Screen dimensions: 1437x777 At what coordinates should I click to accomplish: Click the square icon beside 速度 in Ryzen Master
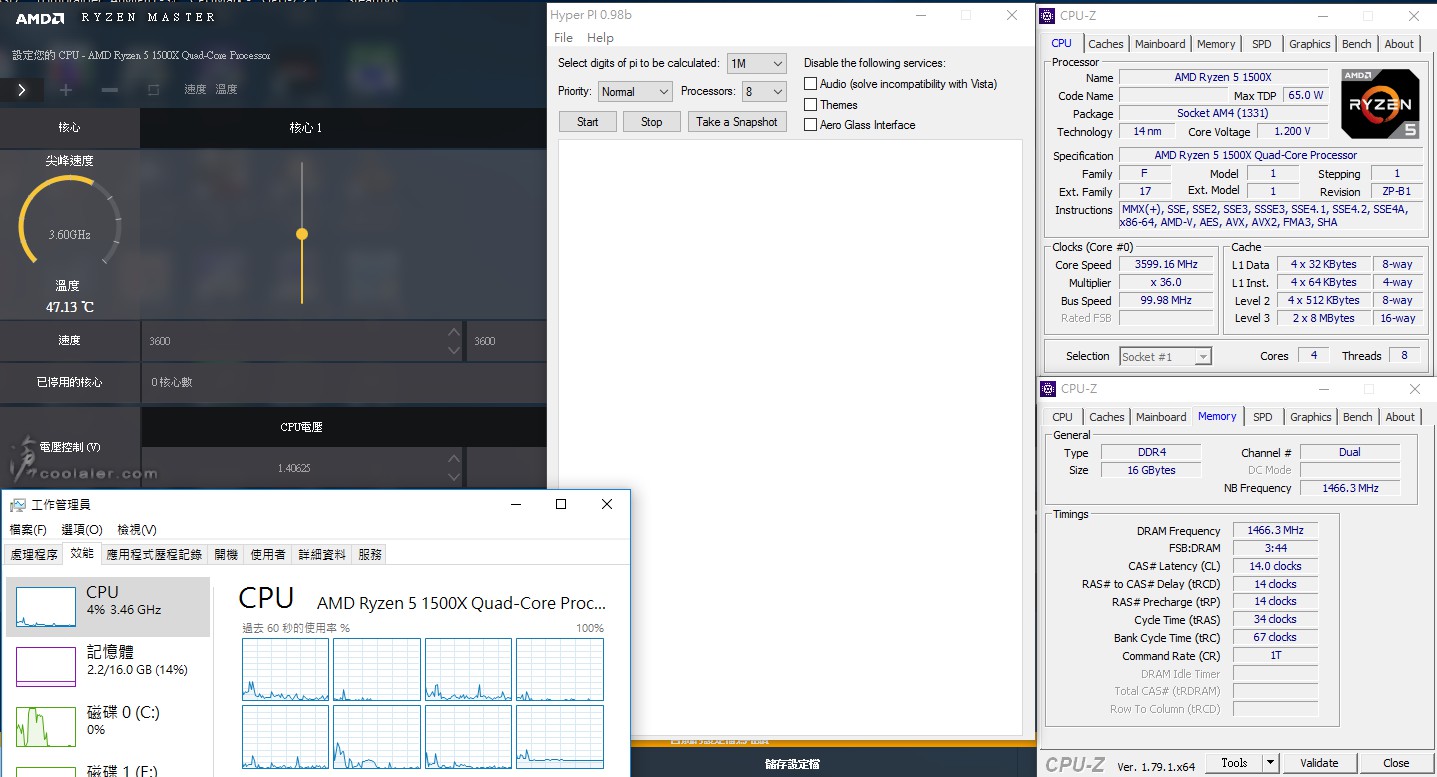(x=154, y=90)
